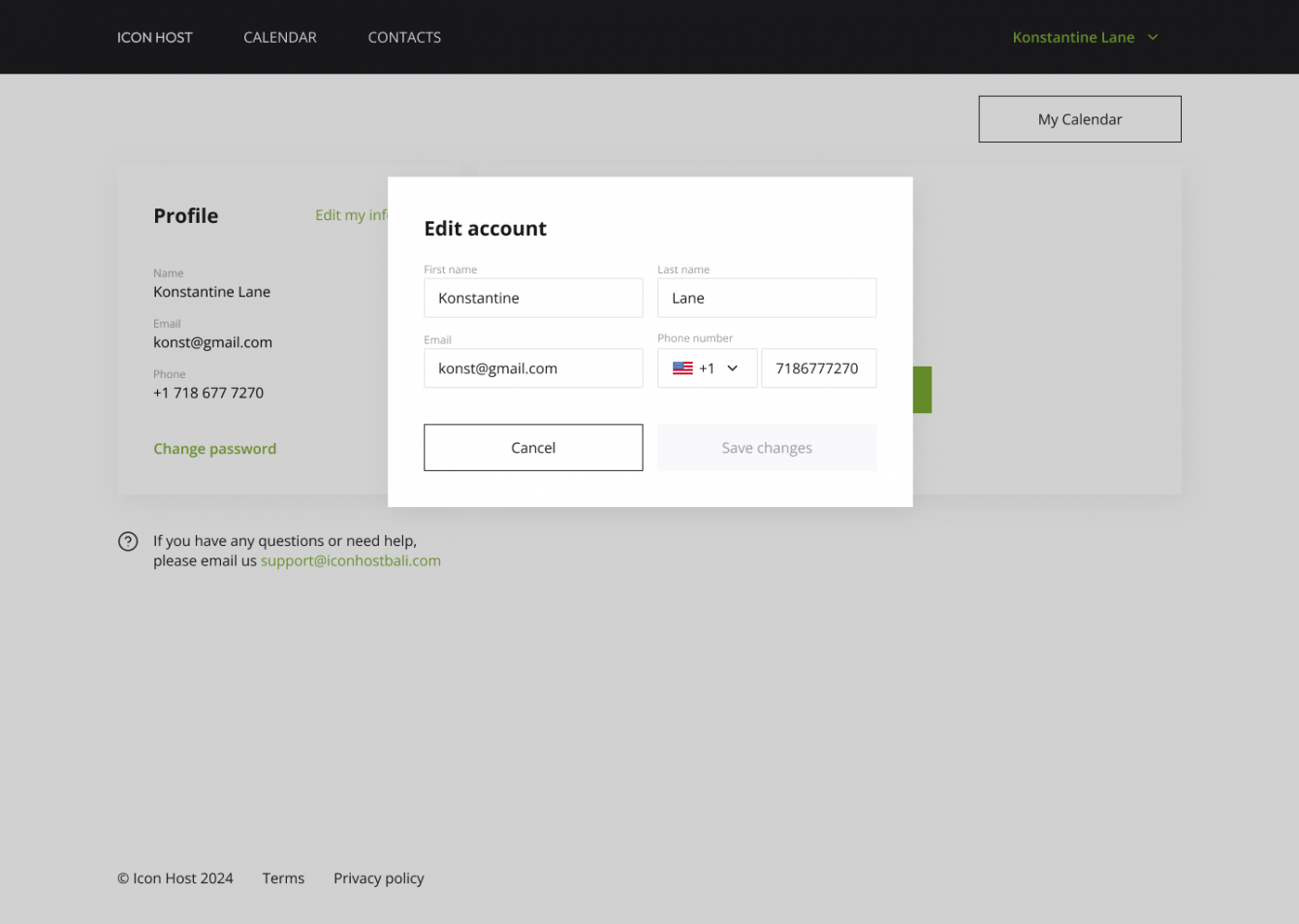Click the Change password link
The height and width of the screenshot is (924, 1299).
click(215, 449)
